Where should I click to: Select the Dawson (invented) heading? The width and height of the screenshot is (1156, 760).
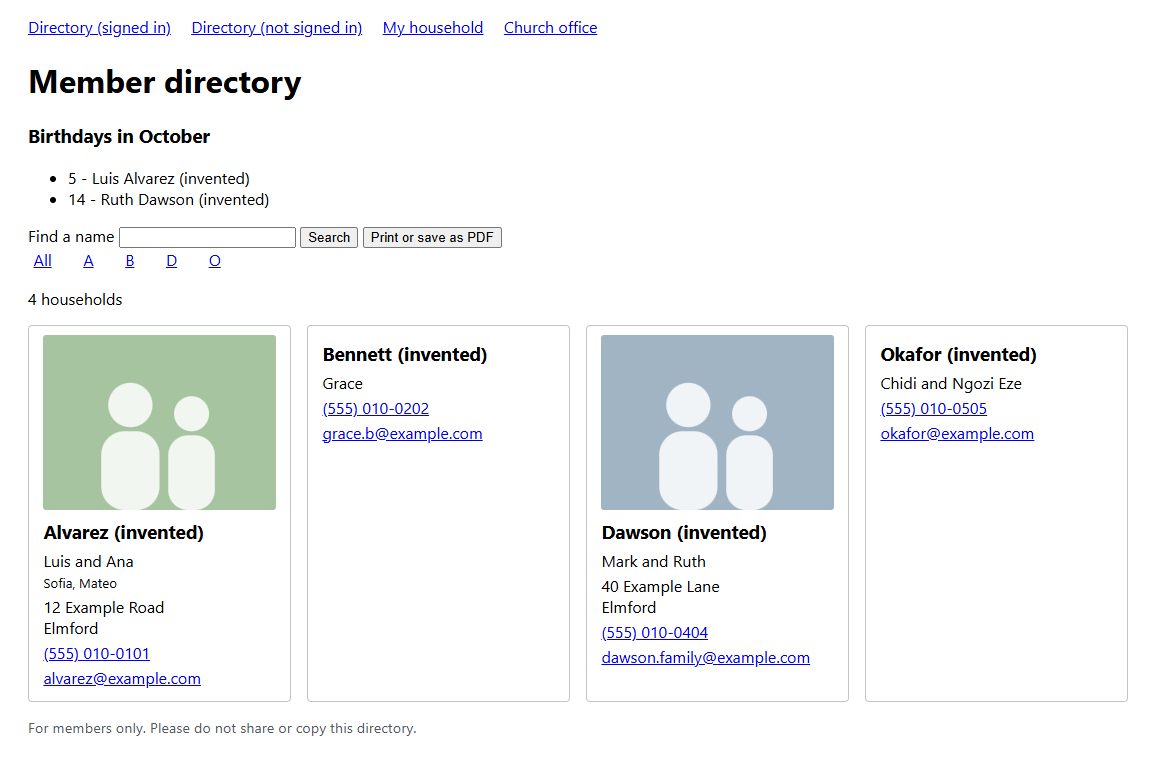684,533
